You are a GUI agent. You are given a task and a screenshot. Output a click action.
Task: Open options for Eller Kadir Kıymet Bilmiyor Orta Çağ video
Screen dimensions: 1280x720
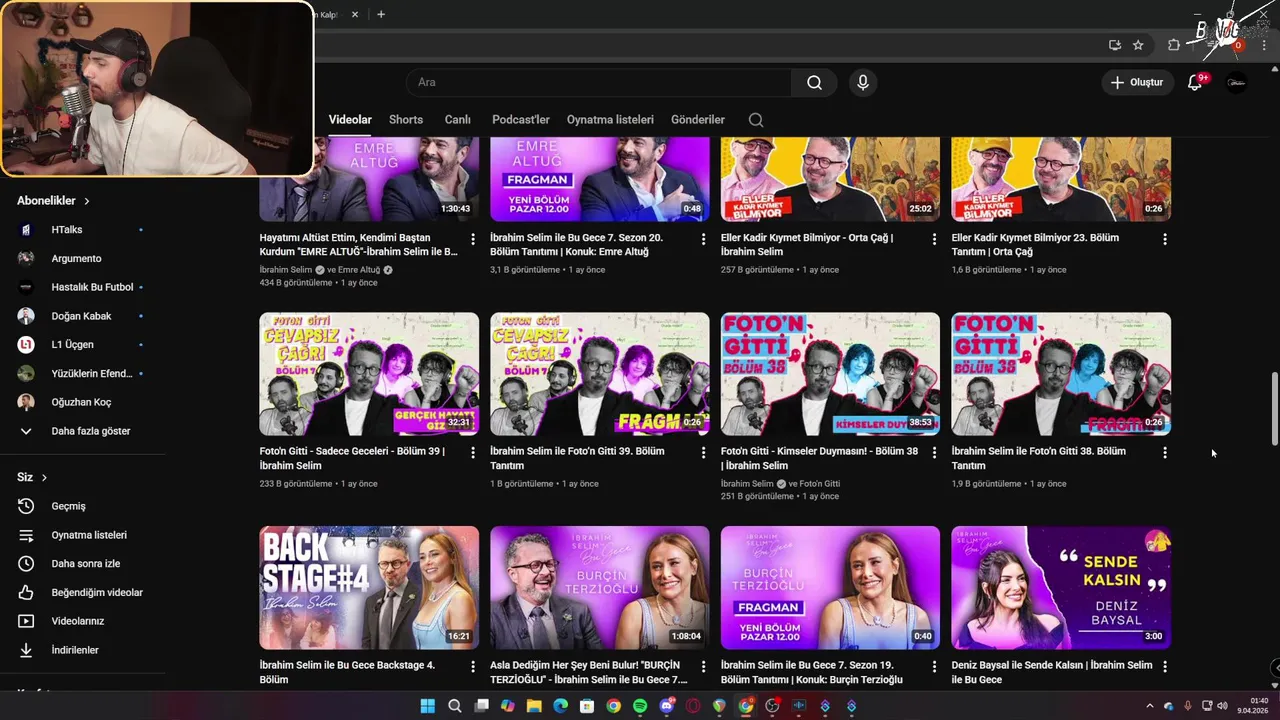coord(935,239)
